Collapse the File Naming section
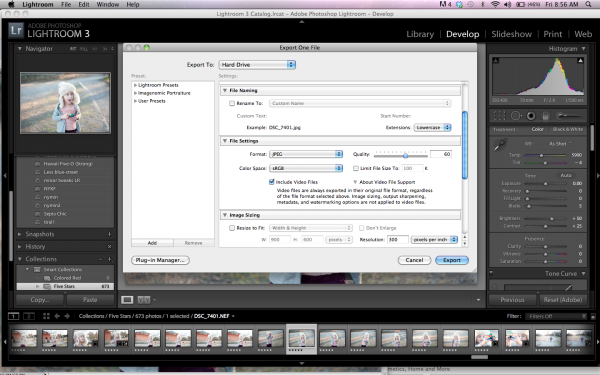The width and height of the screenshot is (600, 375). [x=225, y=90]
